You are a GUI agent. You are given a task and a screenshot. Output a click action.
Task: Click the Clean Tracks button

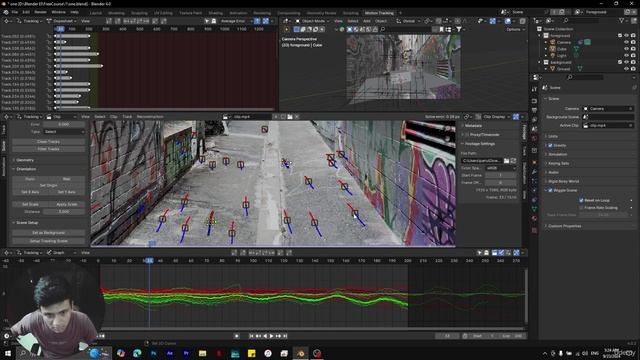coord(48,142)
